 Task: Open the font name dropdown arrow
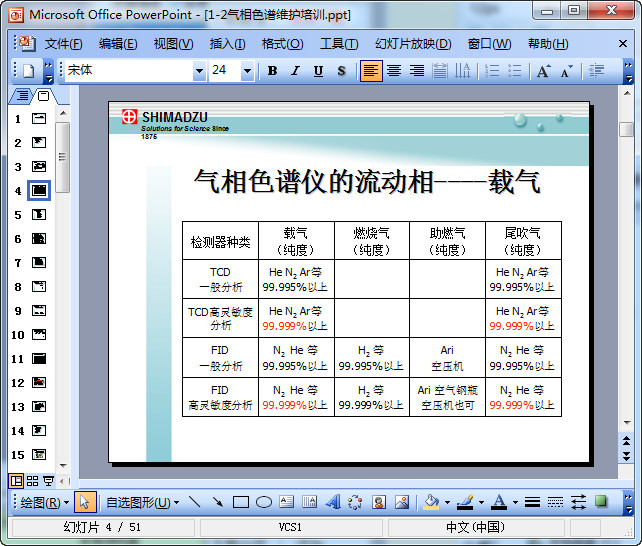tap(199, 71)
